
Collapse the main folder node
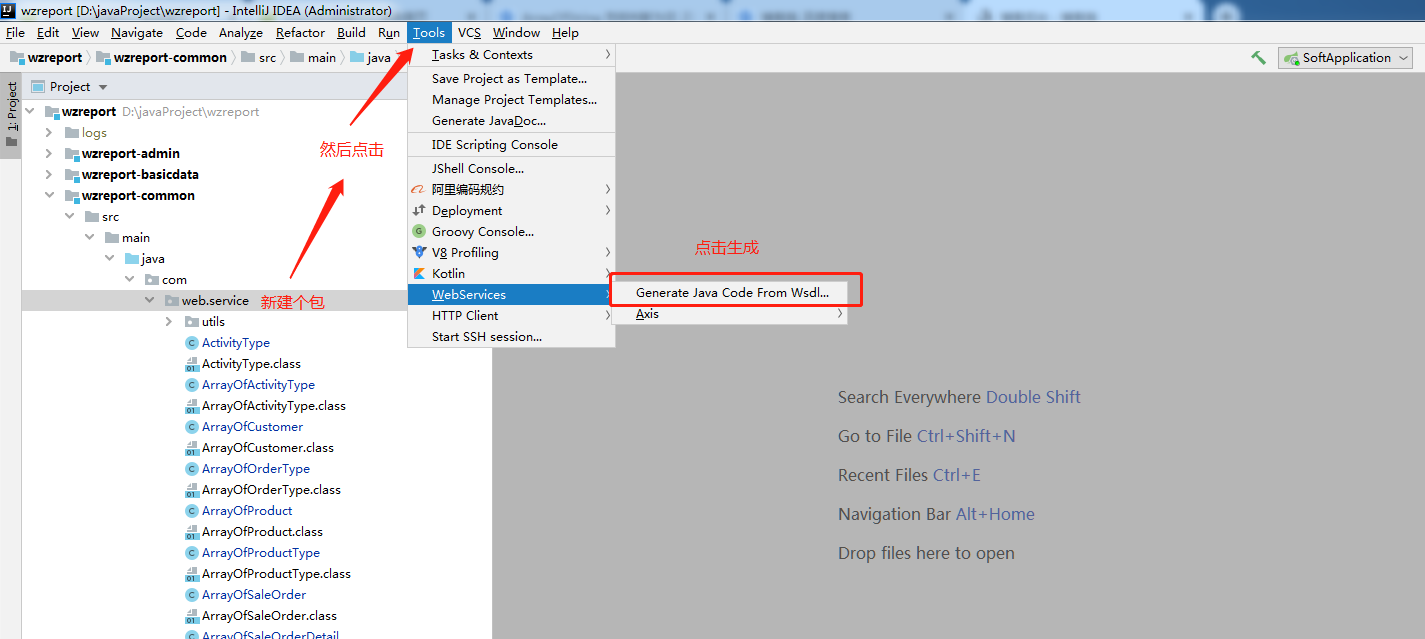pos(90,238)
